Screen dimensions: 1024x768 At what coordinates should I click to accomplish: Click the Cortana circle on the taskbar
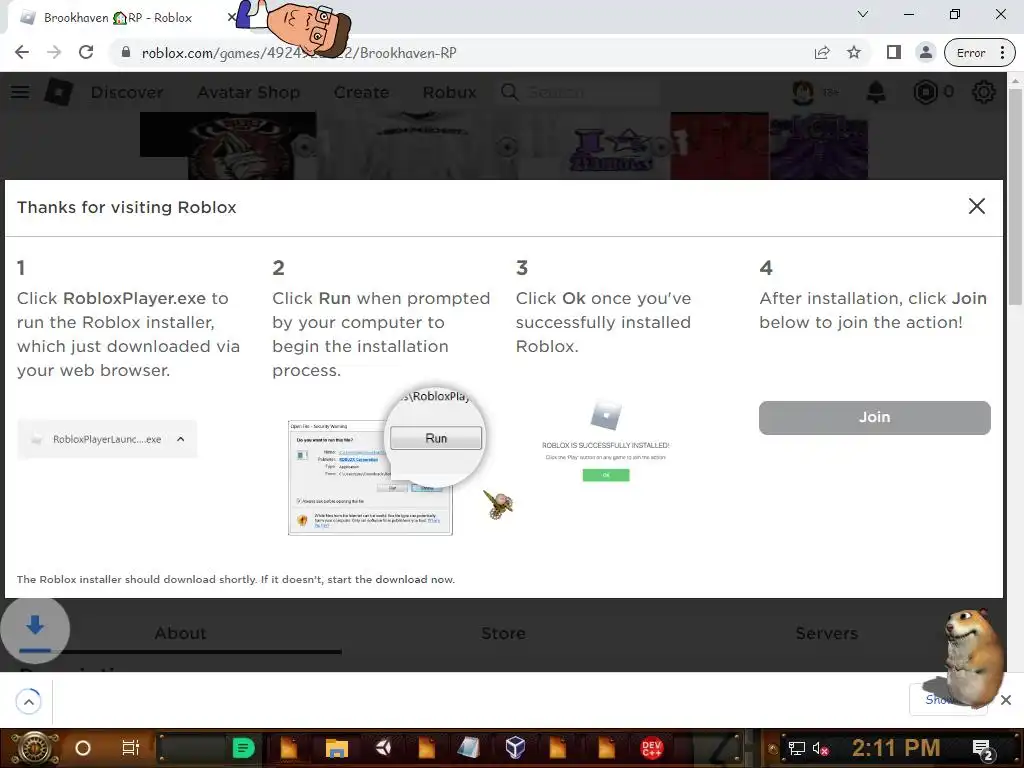(x=83, y=748)
